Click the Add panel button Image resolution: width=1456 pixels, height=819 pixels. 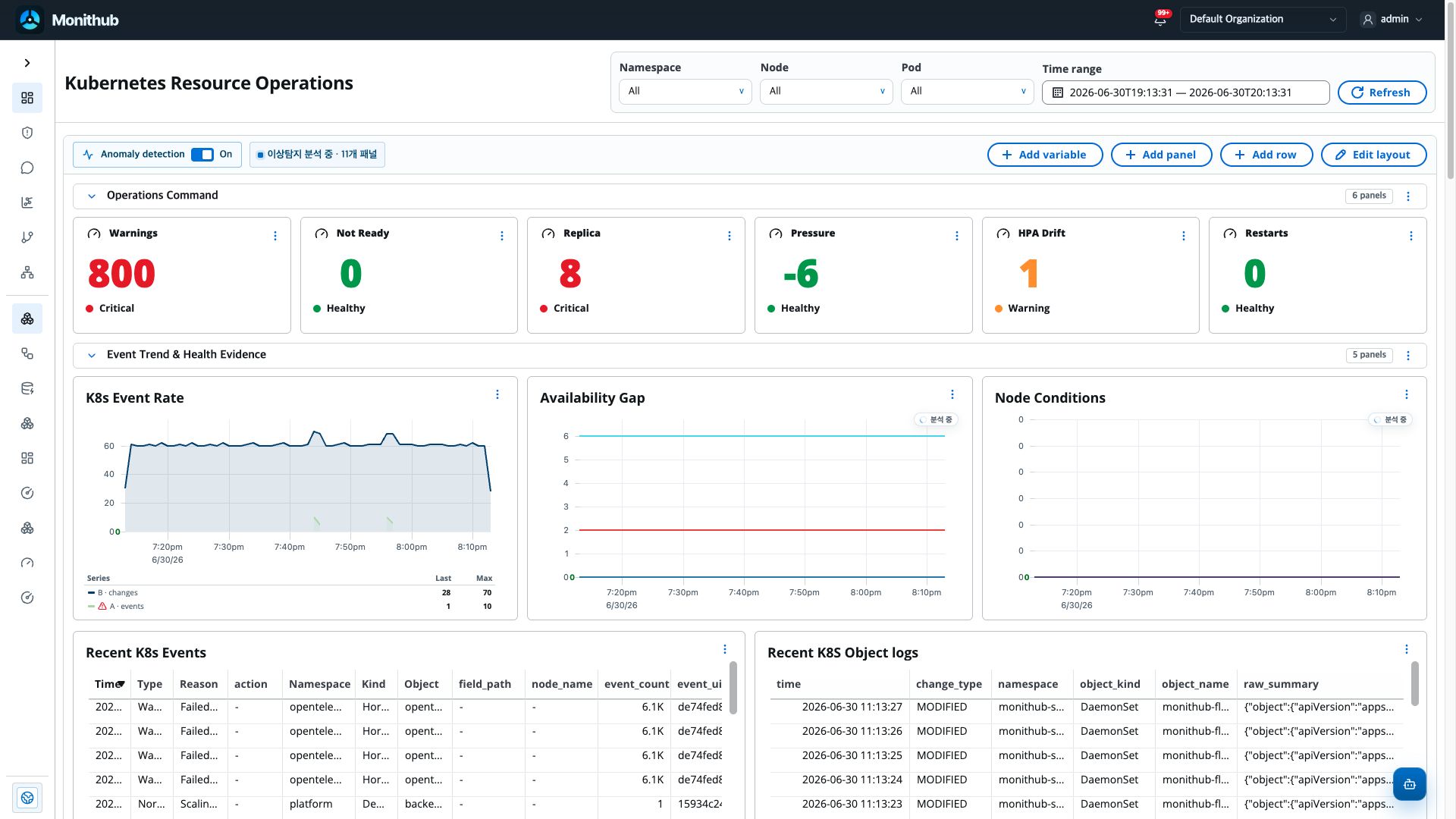coord(1161,155)
